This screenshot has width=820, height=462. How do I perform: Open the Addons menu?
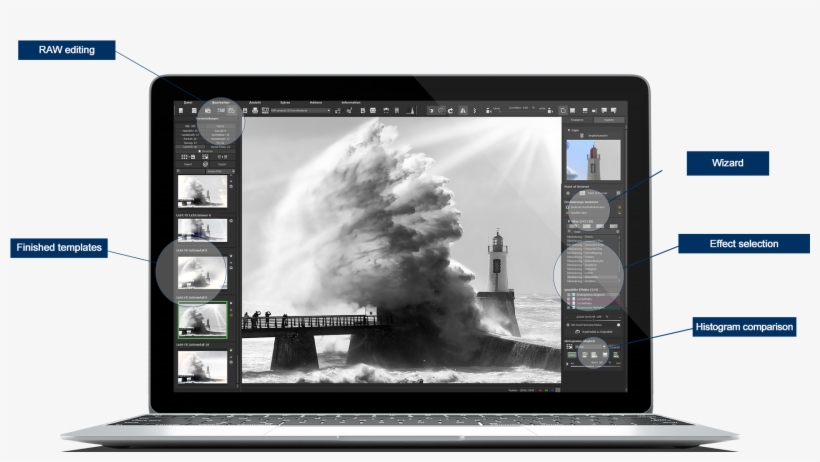tap(316, 103)
